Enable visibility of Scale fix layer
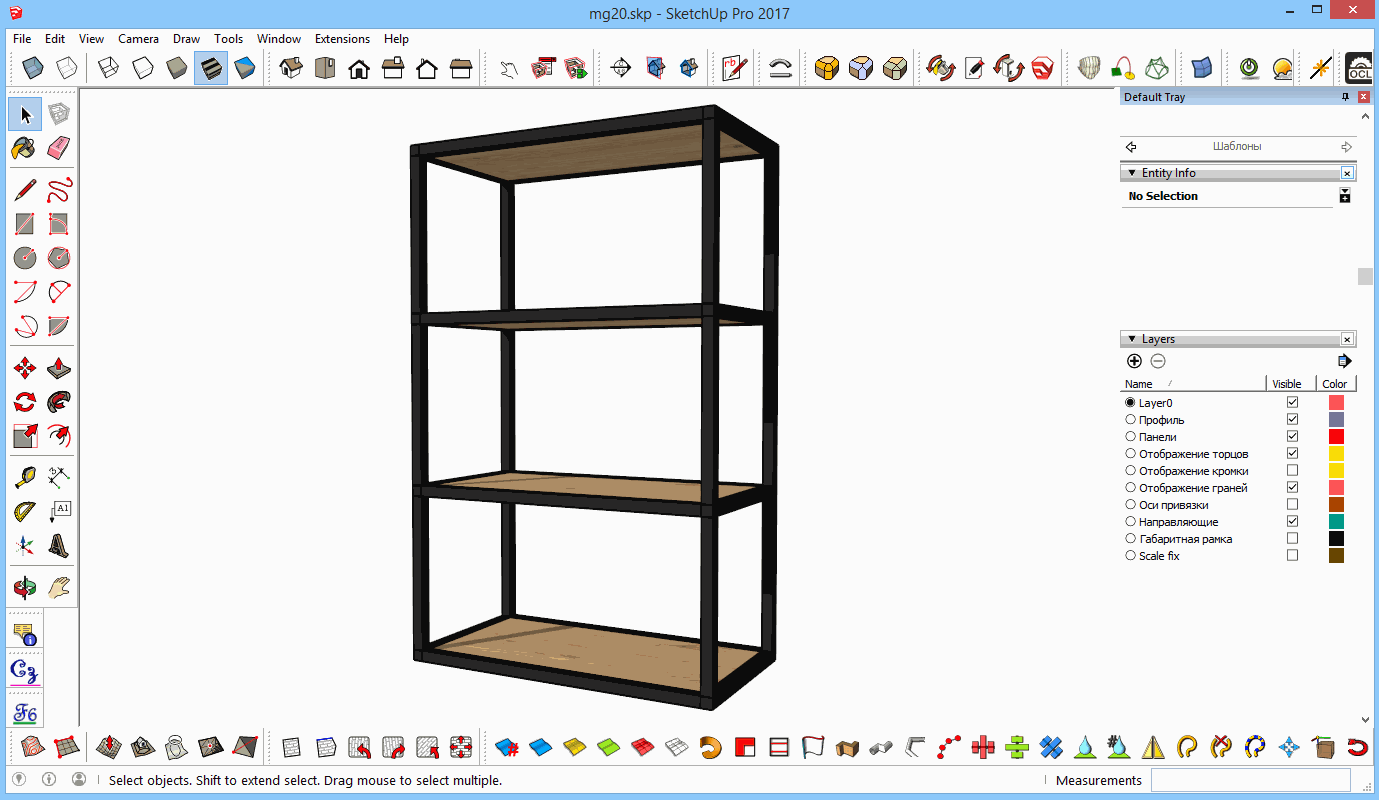This screenshot has width=1379, height=800. click(1292, 556)
